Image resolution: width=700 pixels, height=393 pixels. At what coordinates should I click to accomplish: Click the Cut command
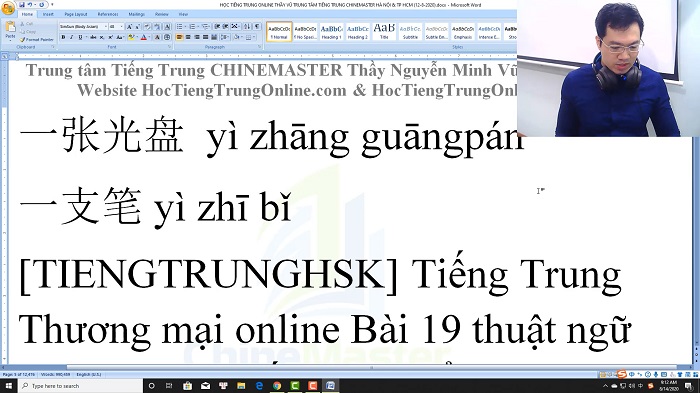pos(27,24)
